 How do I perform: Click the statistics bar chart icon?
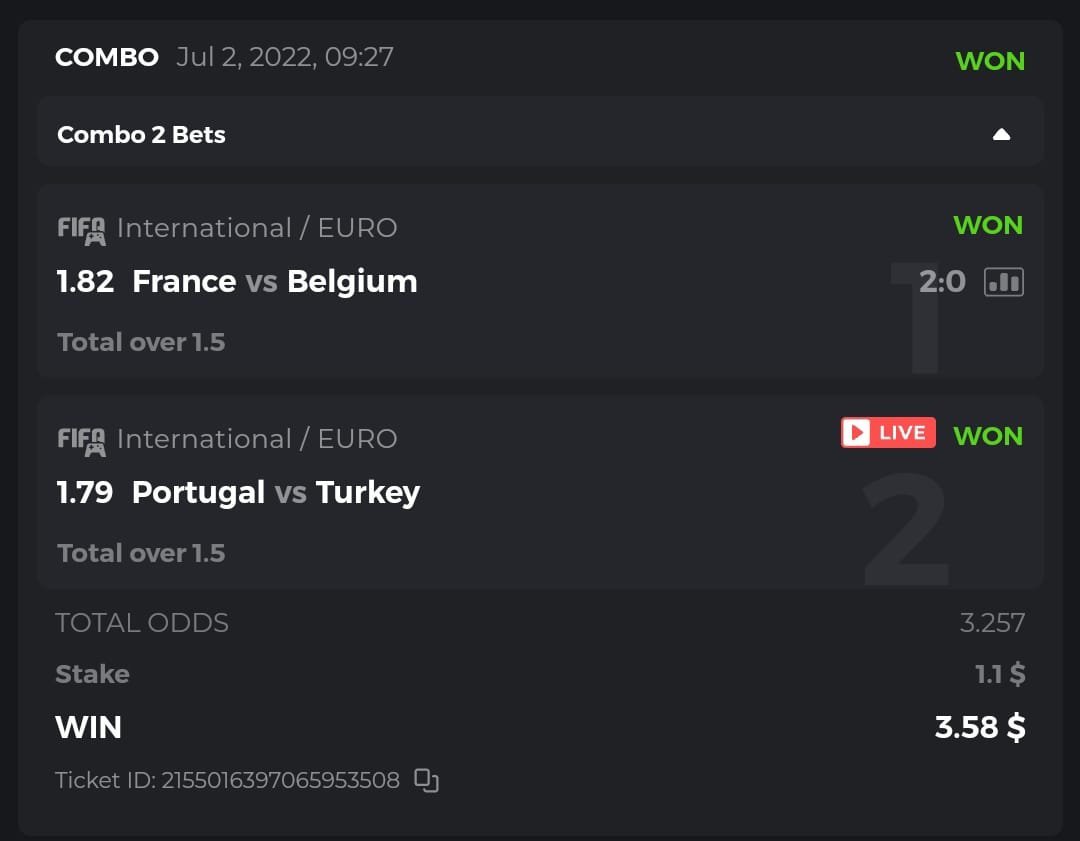pos(1003,282)
